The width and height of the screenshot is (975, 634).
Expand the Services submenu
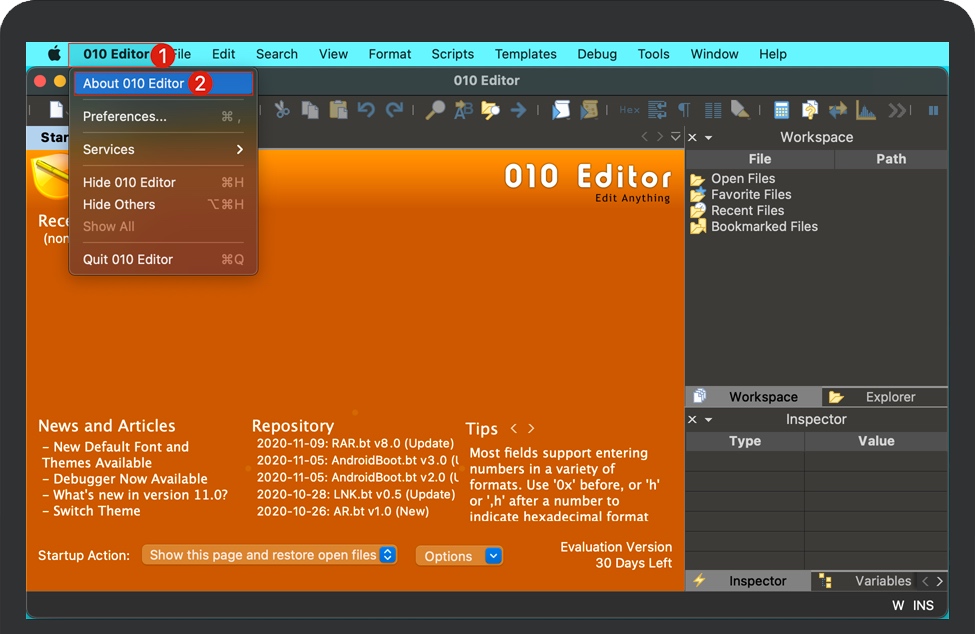(163, 149)
